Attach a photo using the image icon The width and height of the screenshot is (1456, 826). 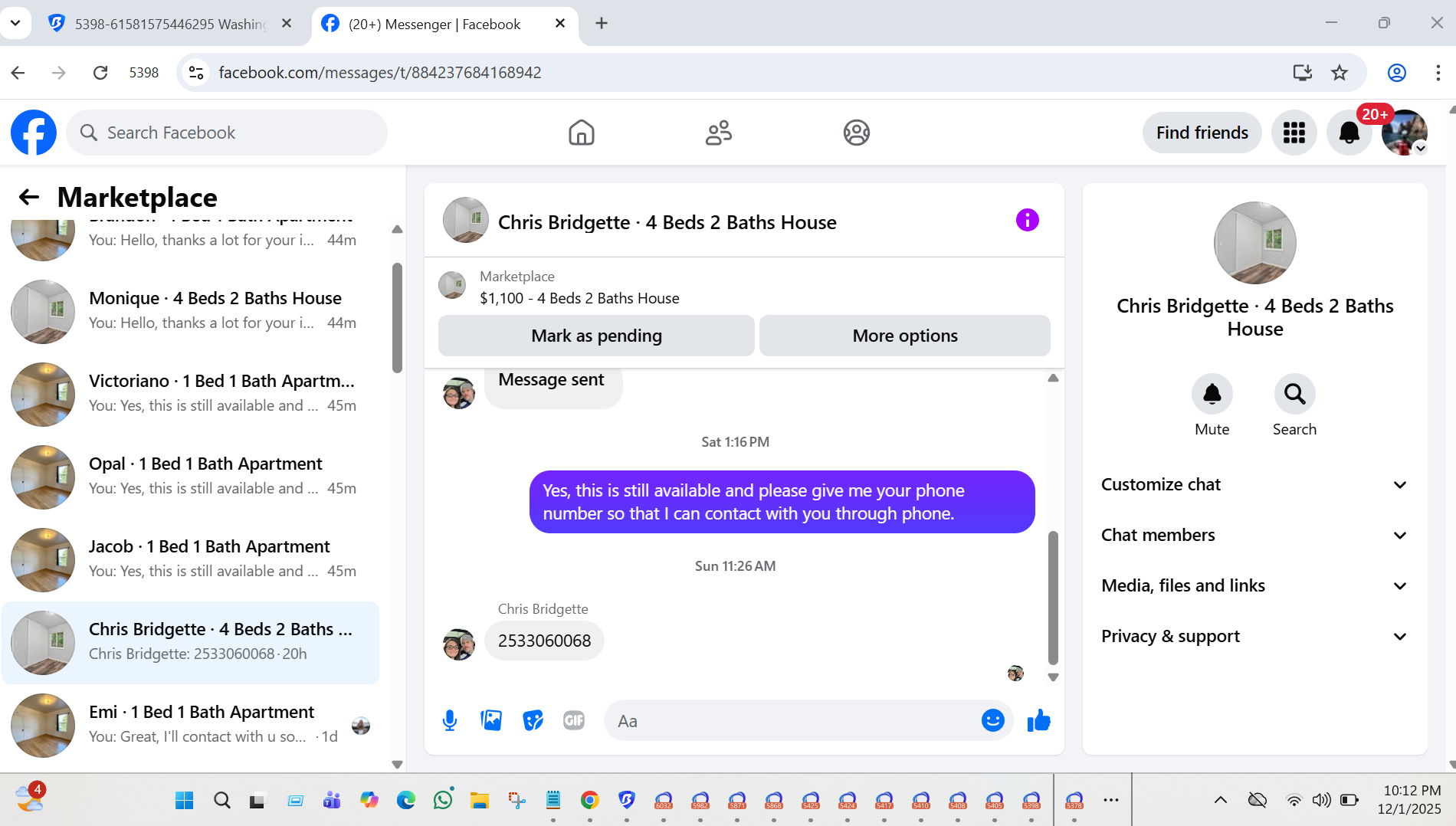pyautogui.click(x=491, y=720)
